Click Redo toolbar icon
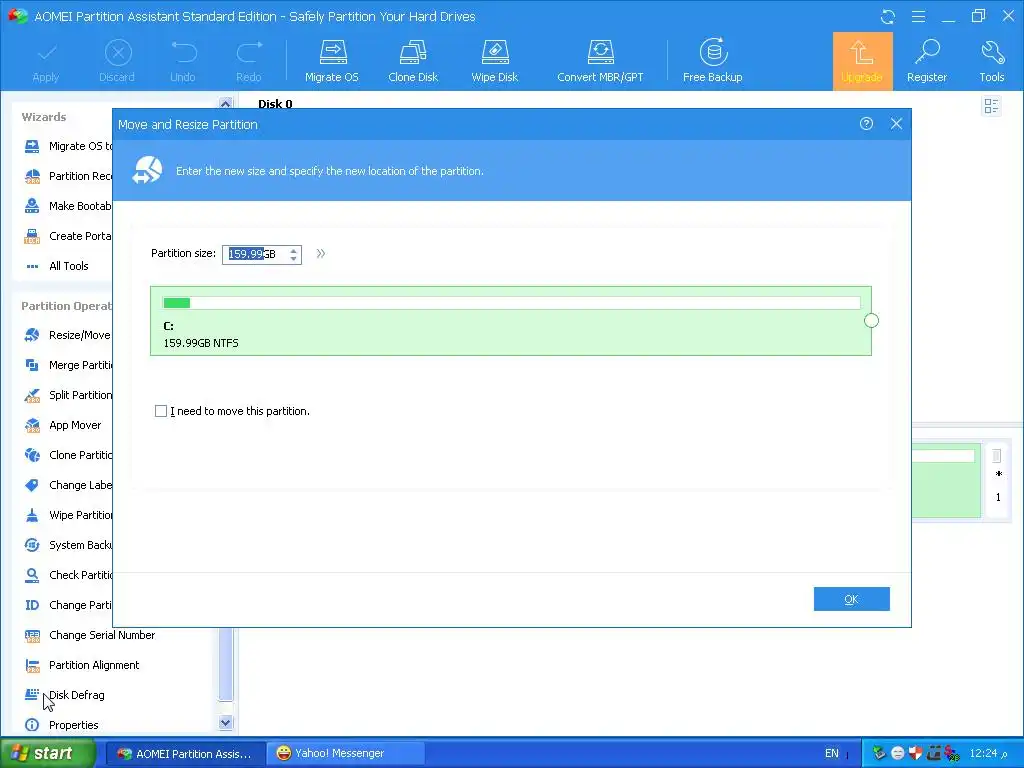This screenshot has width=1024, height=768. tap(249, 61)
